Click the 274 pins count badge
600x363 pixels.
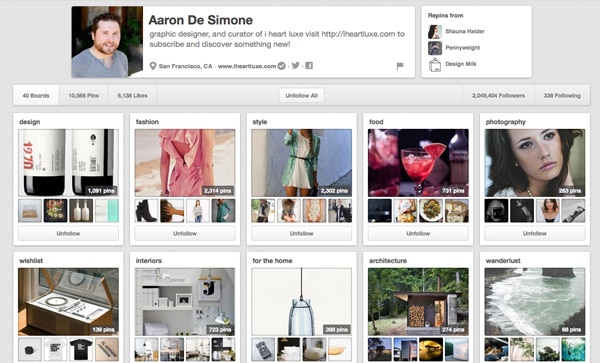pyautogui.click(x=453, y=329)
